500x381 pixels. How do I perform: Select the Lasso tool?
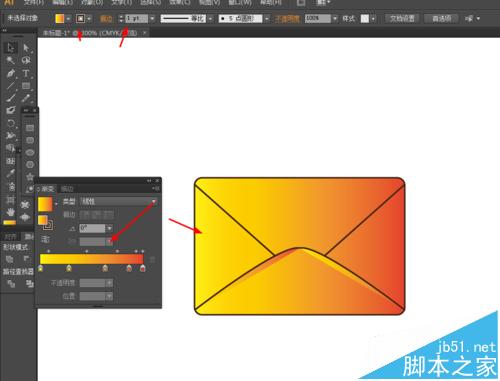[x=26, y=60]
